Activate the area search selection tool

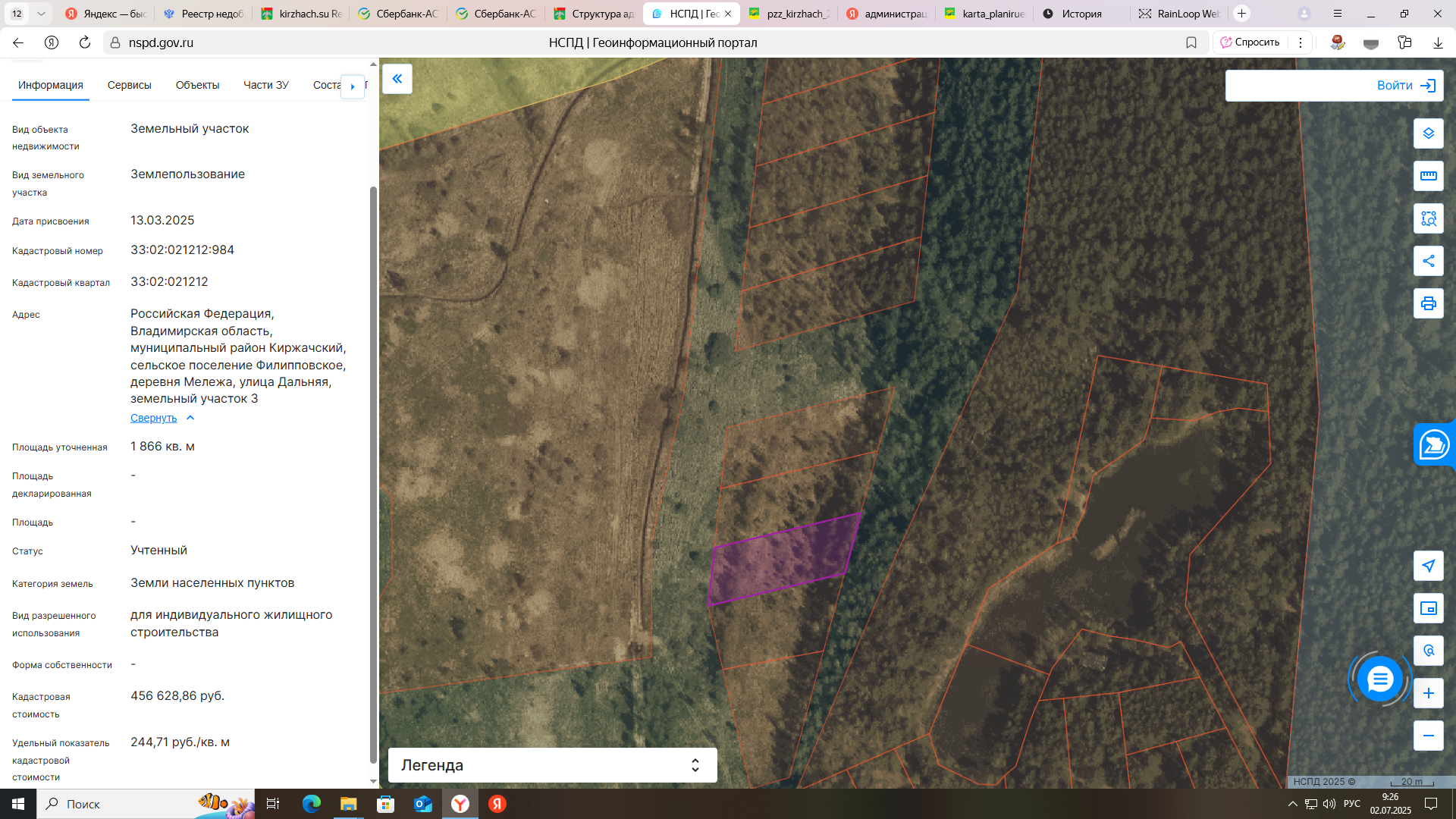tap(1428, 218)
